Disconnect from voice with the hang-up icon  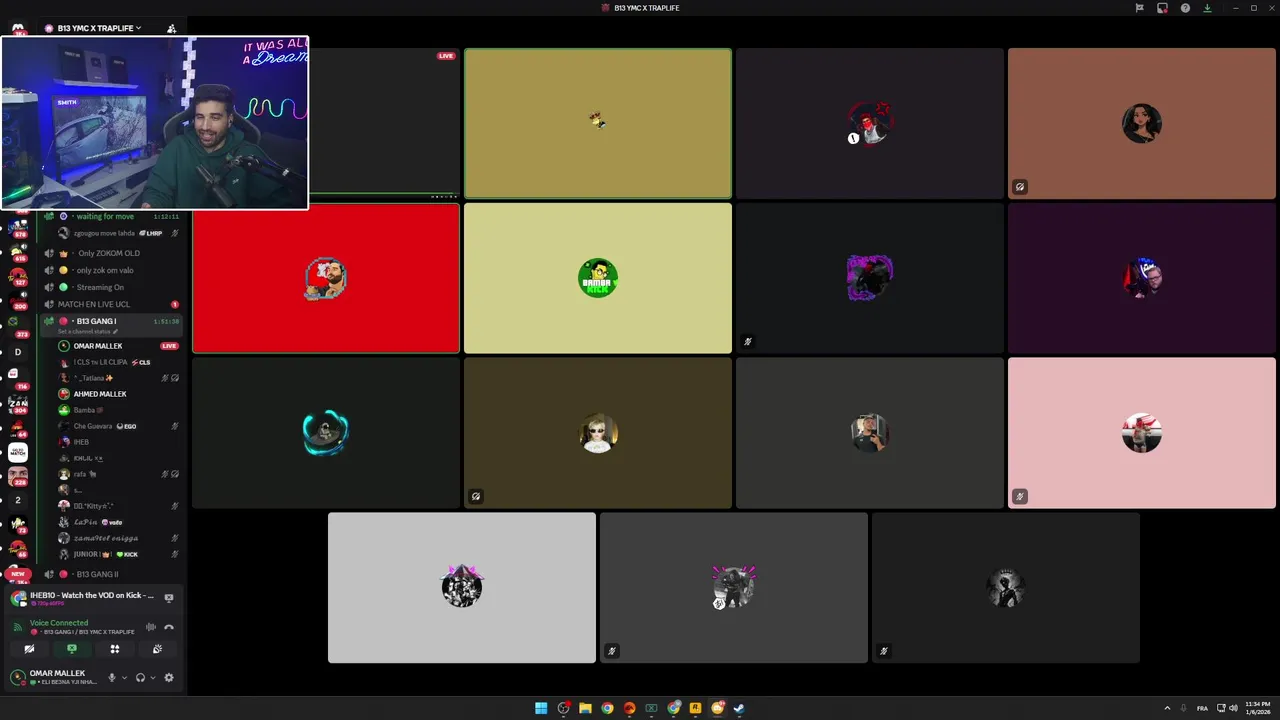click(169, 627)
